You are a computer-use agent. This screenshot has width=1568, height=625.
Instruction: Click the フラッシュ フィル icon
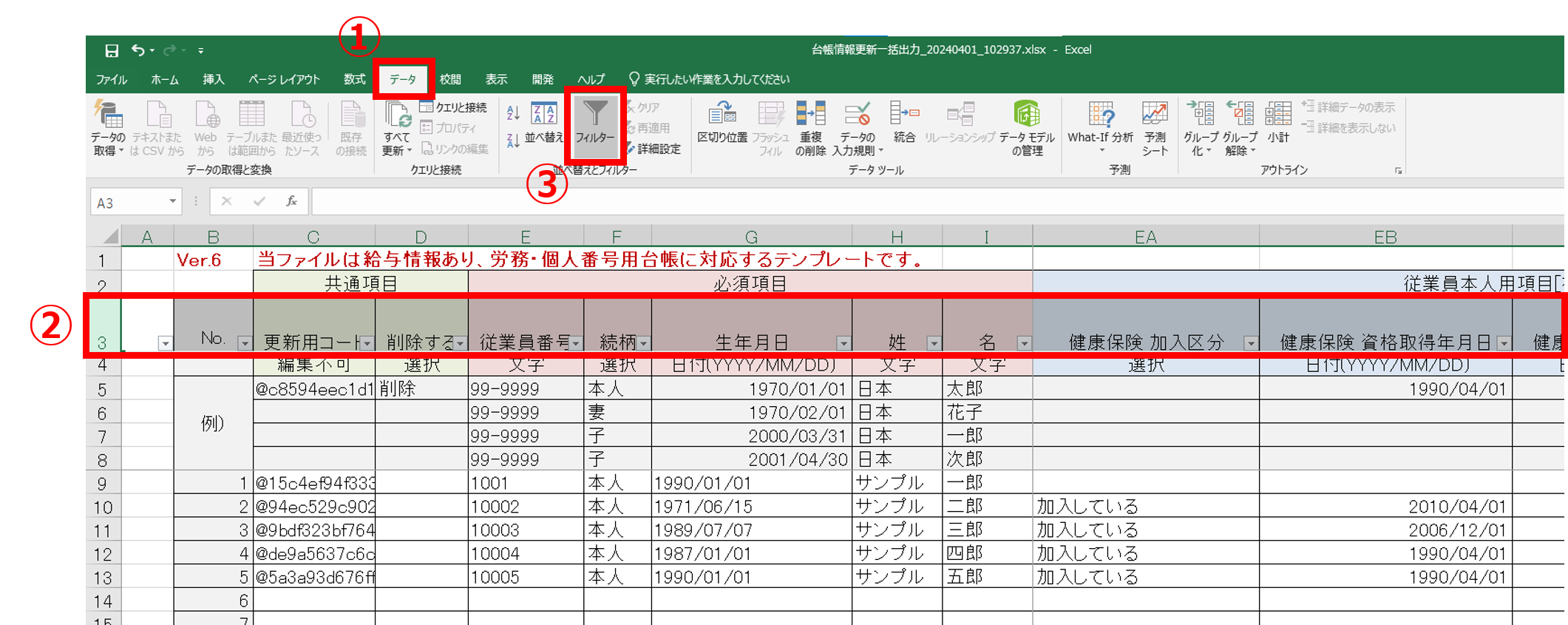click(x=770, y=129)
